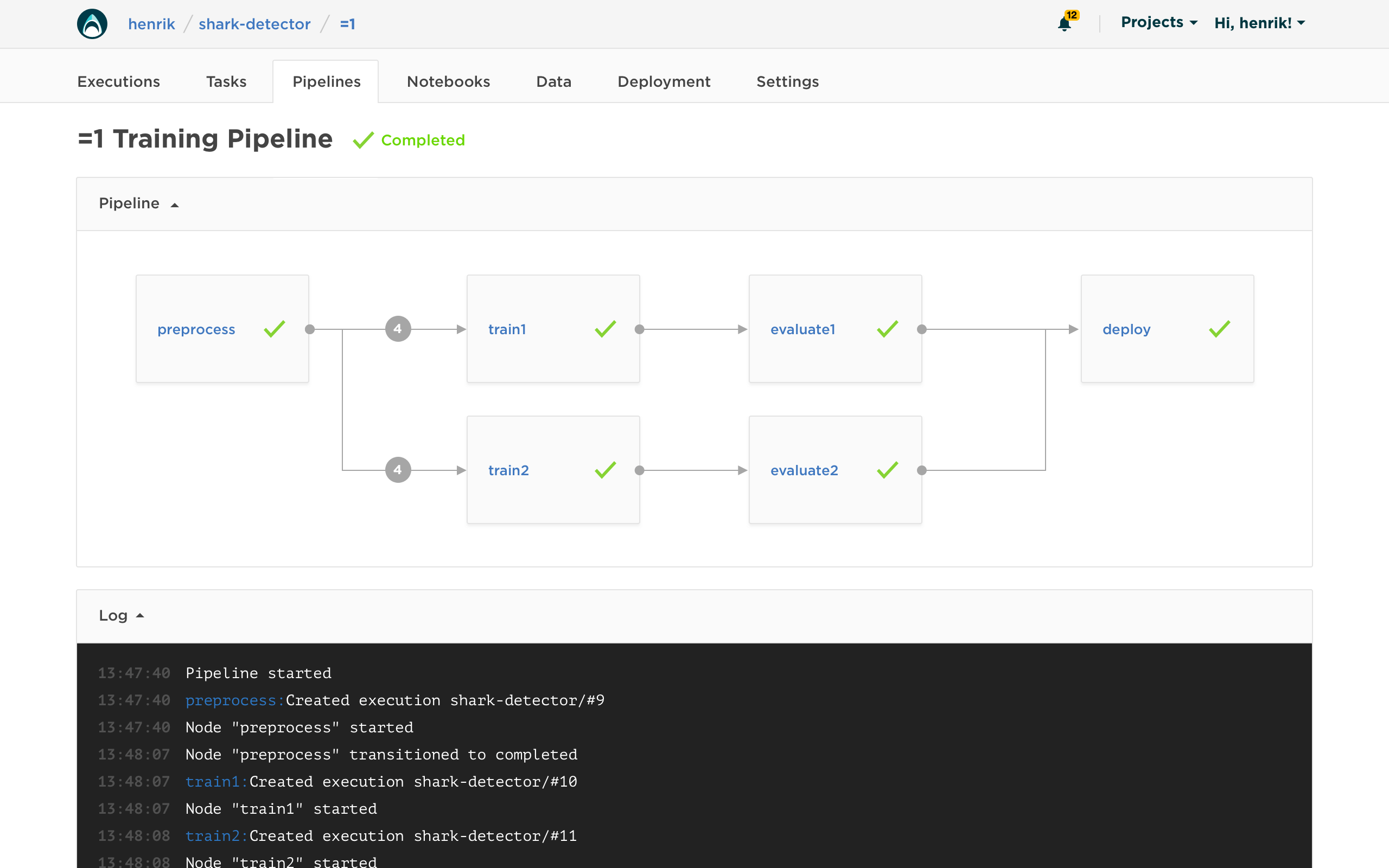Open the deploy node link

coord(1126,329)
